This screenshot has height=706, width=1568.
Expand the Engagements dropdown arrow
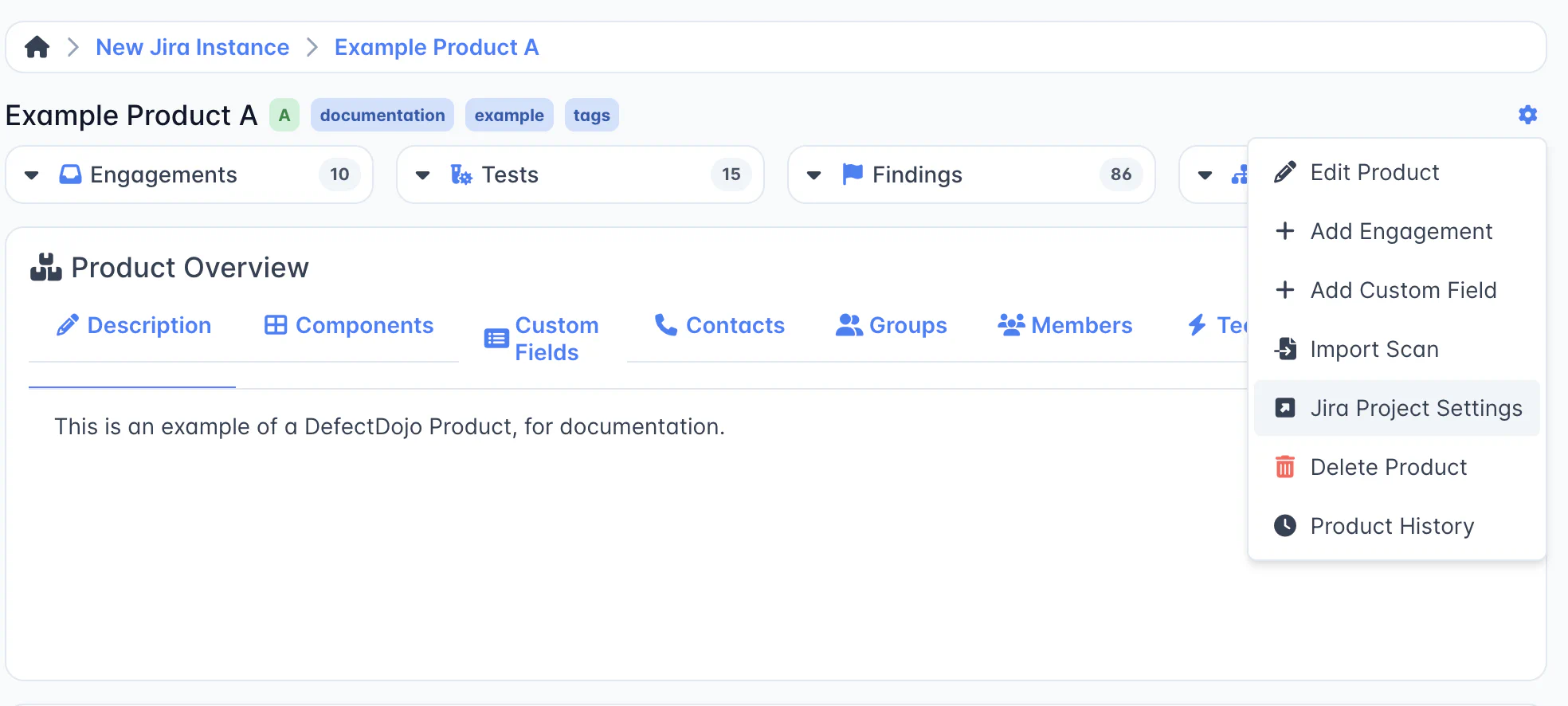click(x=32, y=175)
